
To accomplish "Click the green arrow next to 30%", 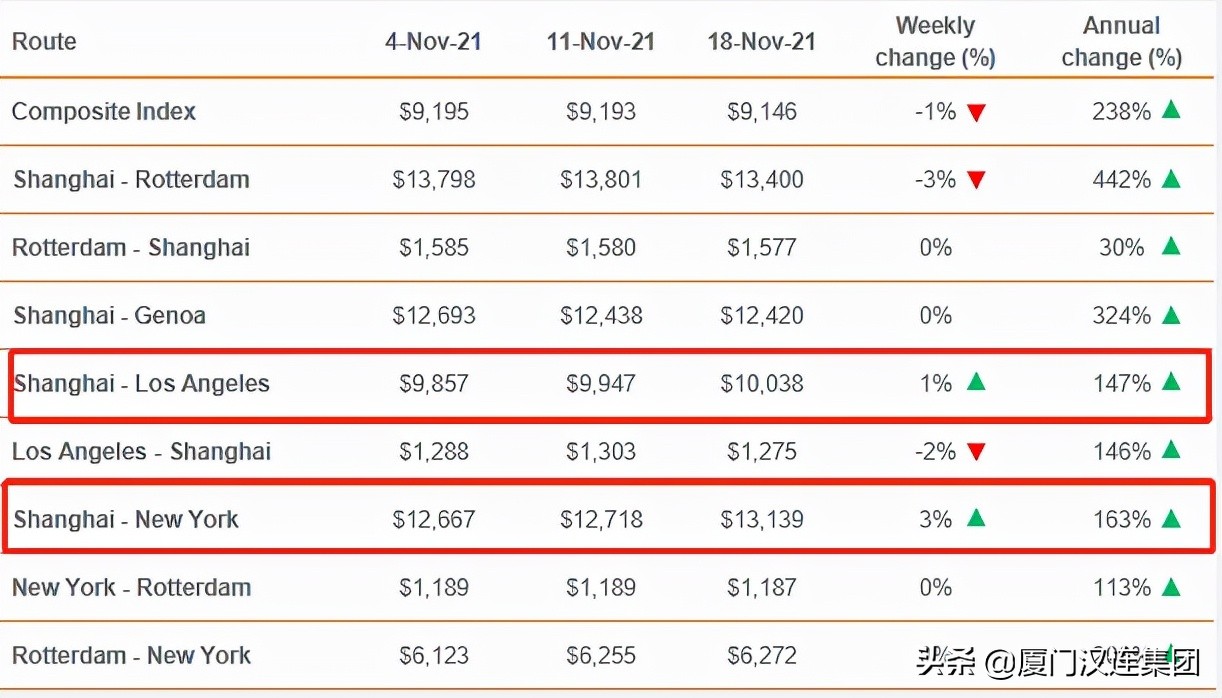I will point(1171,246).
